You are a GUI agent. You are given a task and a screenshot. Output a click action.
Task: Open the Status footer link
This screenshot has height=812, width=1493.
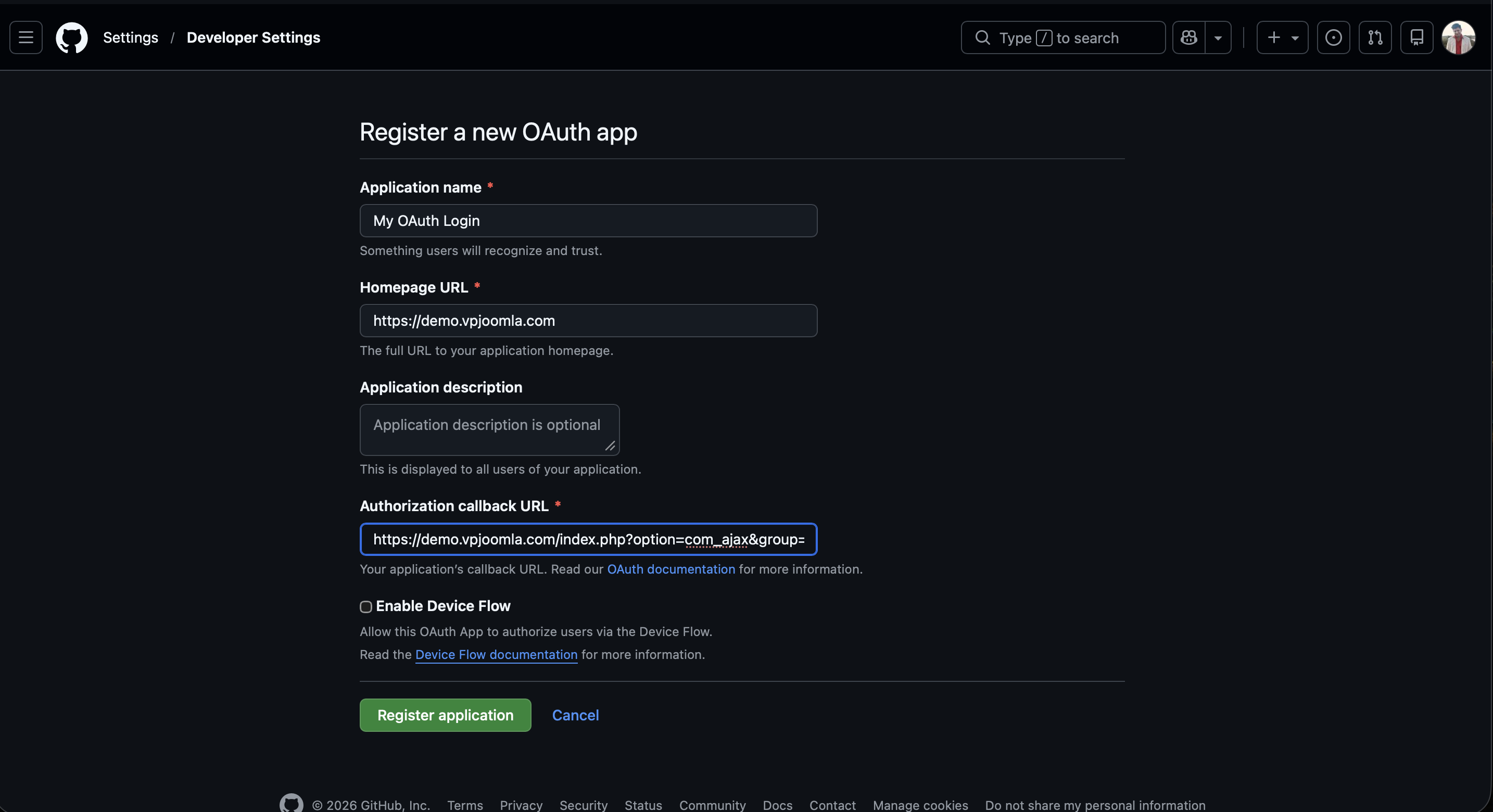pos(643,805)
